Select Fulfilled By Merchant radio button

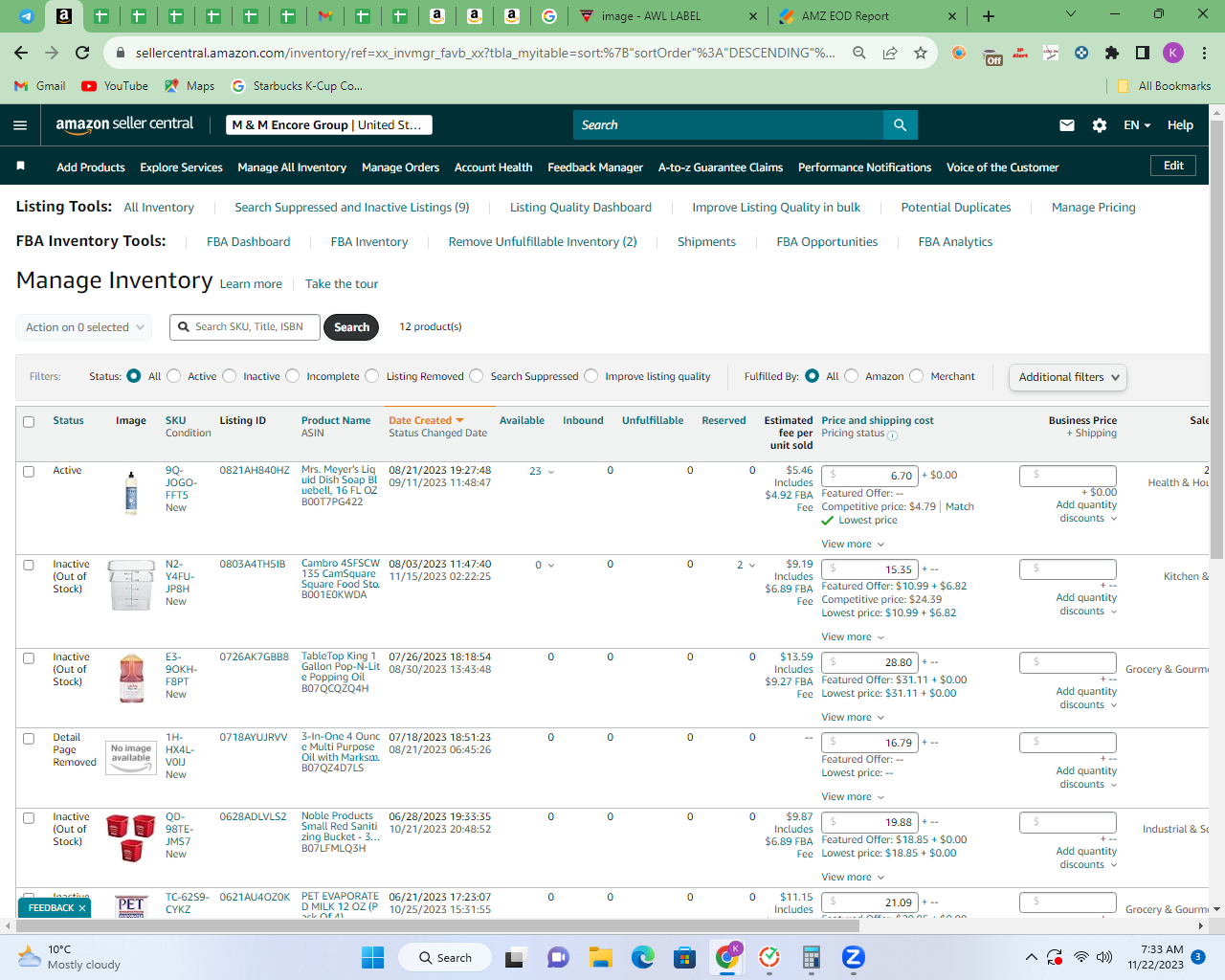click(917, 376)
